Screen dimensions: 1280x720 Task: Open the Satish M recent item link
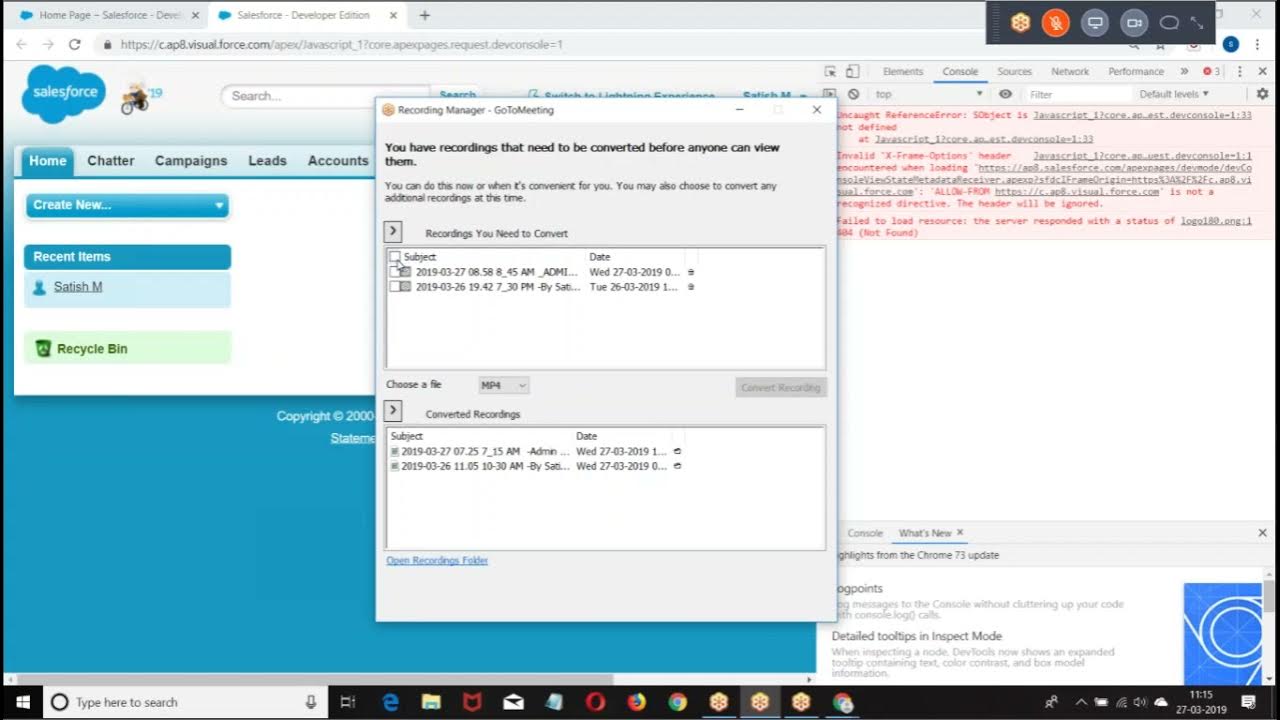pos(78,287)
